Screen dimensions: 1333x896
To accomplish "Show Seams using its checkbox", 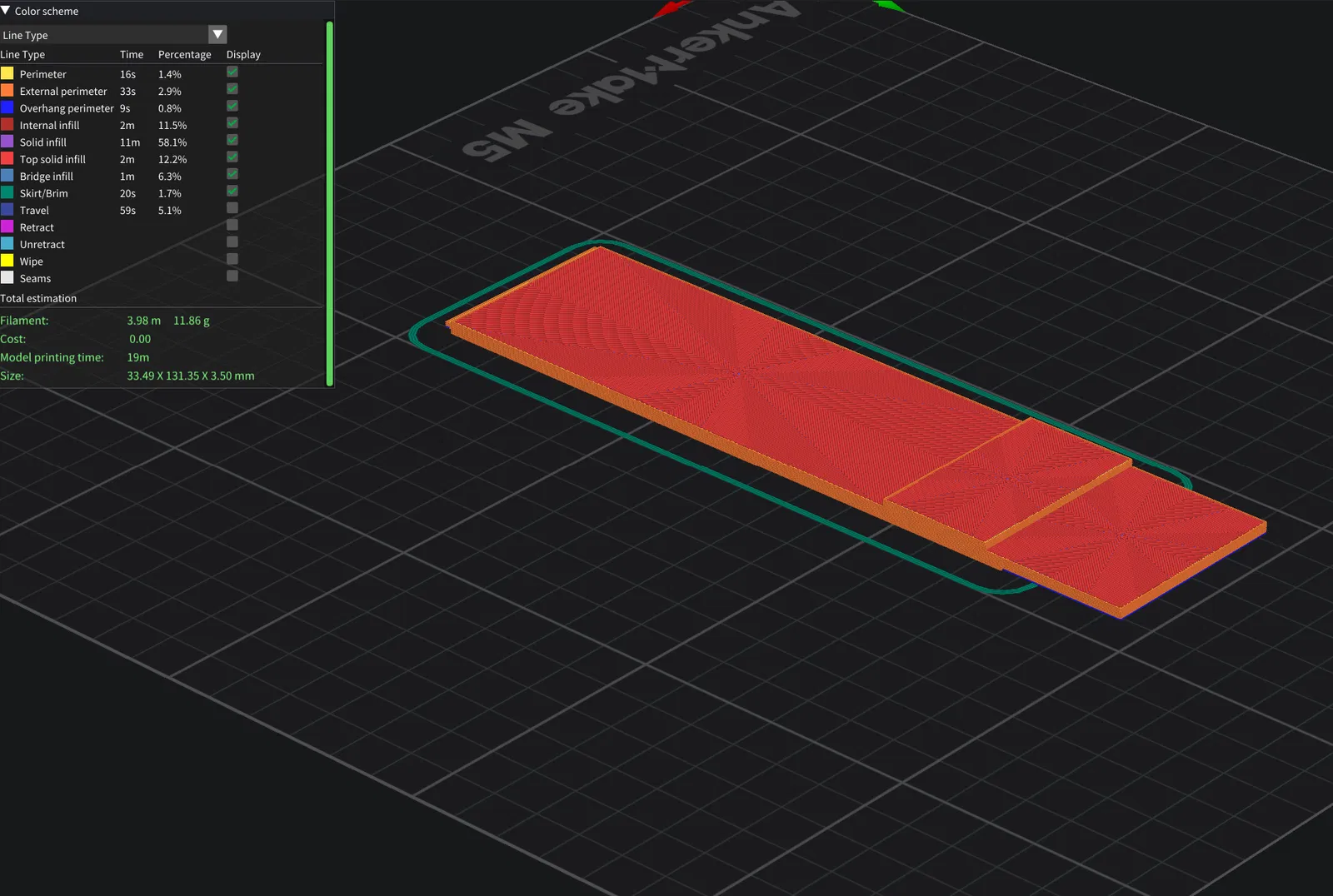I will click(232, 276).
